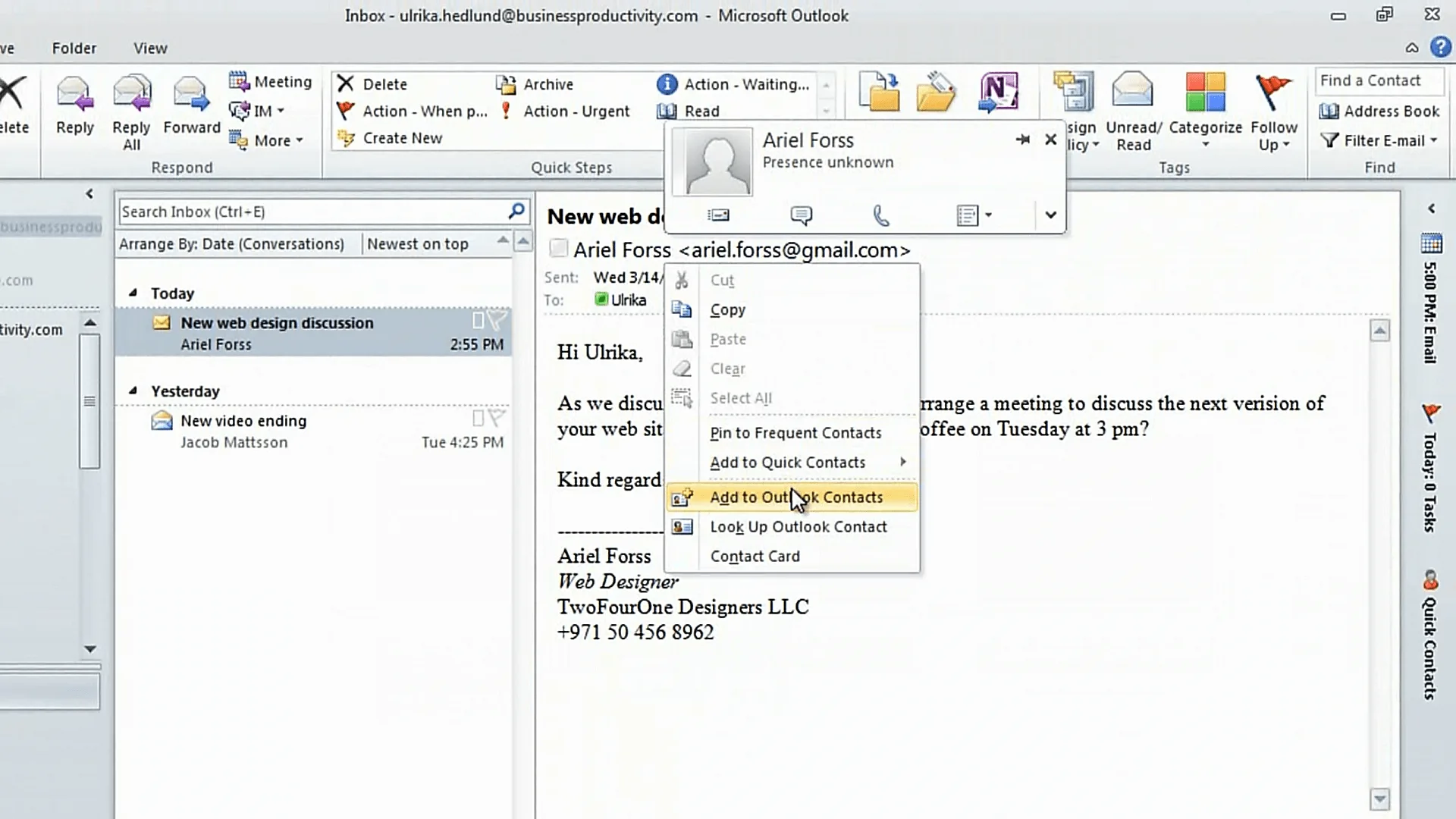The width and height of the screenshot is (1456, 819).
Task: Click Arrange By: Date (Conversations) header
Action: point(232,243)
